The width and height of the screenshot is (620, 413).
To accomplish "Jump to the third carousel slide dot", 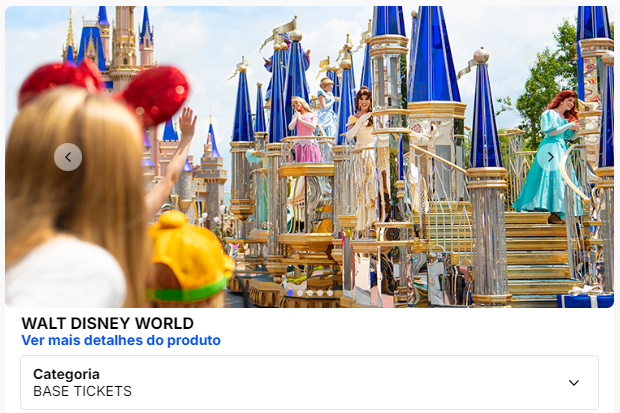I will tap(310, 293).
